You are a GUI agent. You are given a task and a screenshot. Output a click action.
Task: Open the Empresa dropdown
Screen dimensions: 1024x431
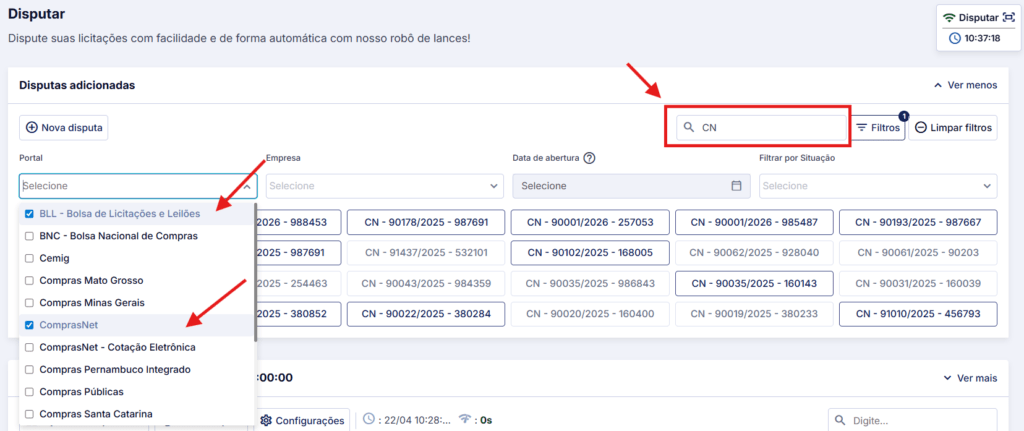384,186
